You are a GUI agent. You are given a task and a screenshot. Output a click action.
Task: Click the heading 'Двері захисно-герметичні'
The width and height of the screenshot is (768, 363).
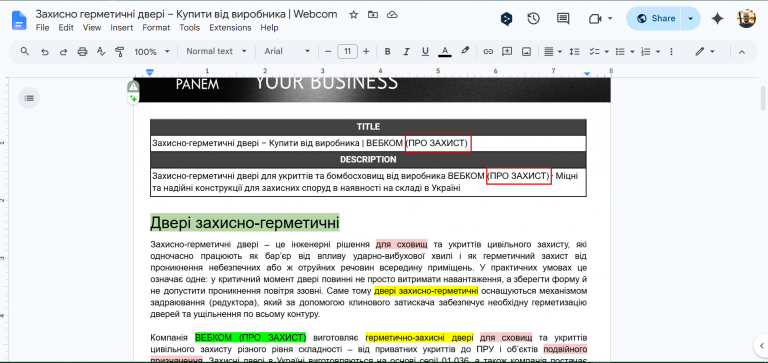(x=244, y=223)
